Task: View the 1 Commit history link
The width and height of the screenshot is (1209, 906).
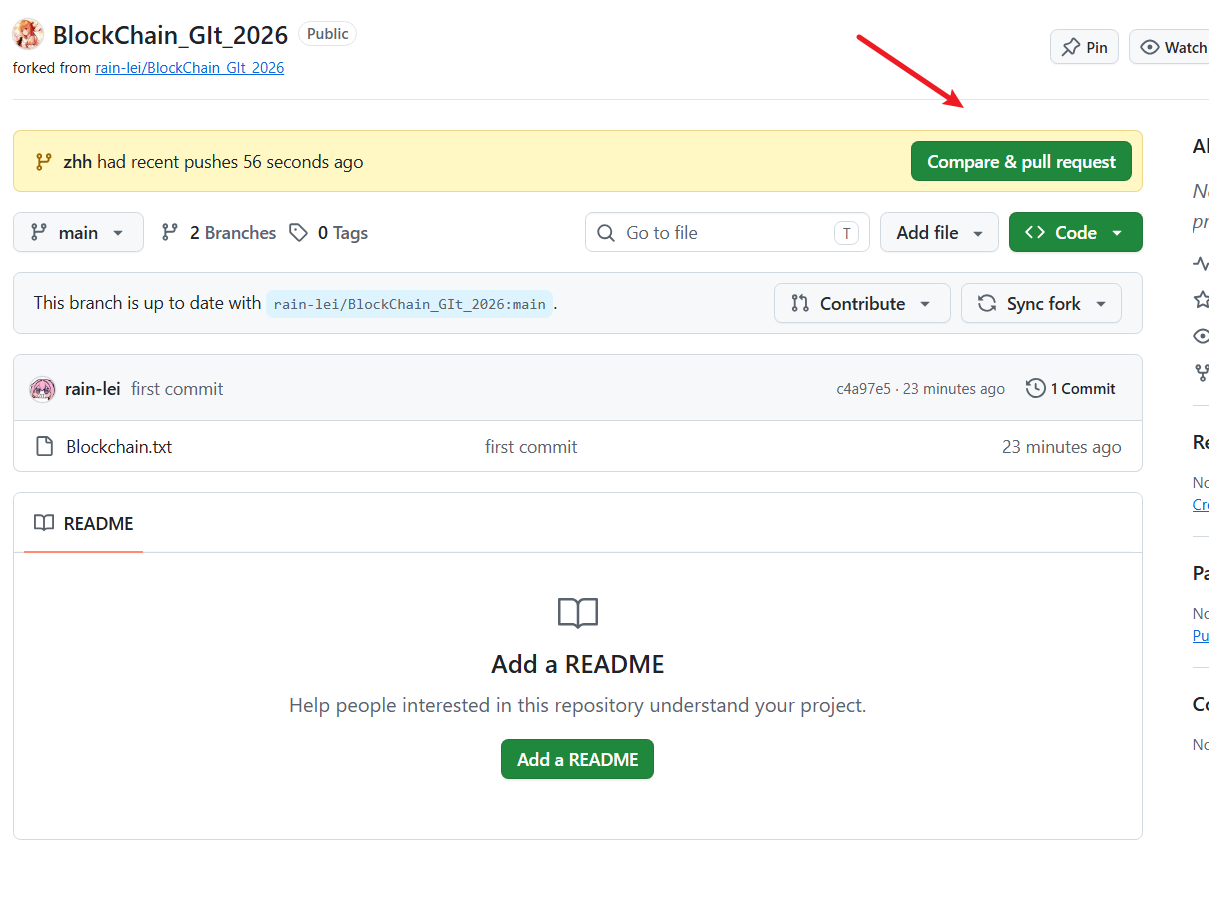Action: [1071, 389]
